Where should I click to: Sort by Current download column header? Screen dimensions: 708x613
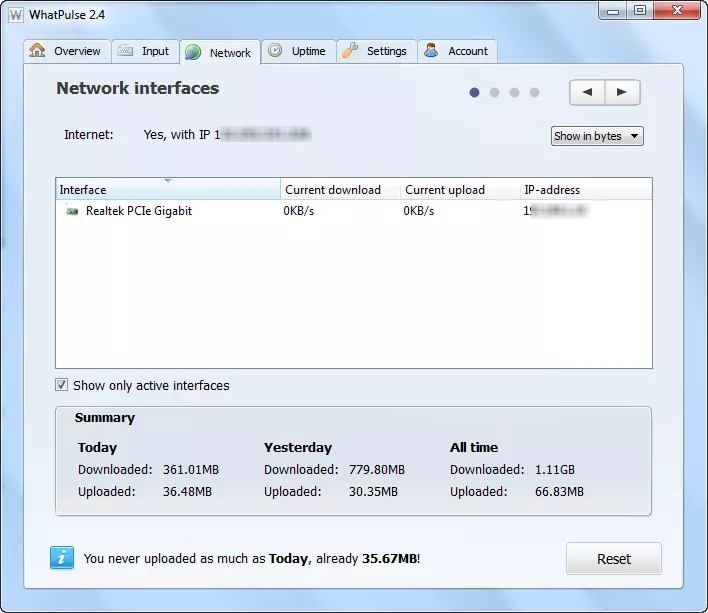340,189
